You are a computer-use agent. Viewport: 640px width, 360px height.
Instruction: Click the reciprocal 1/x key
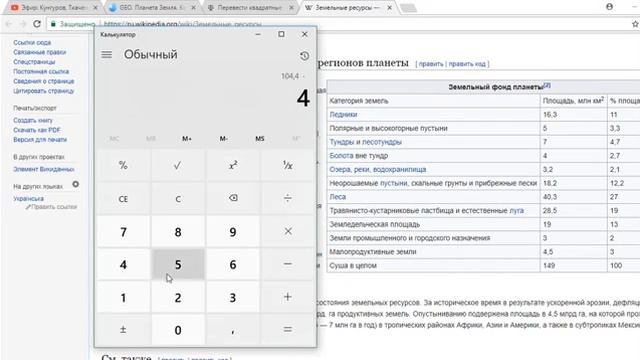coord(287,165)
